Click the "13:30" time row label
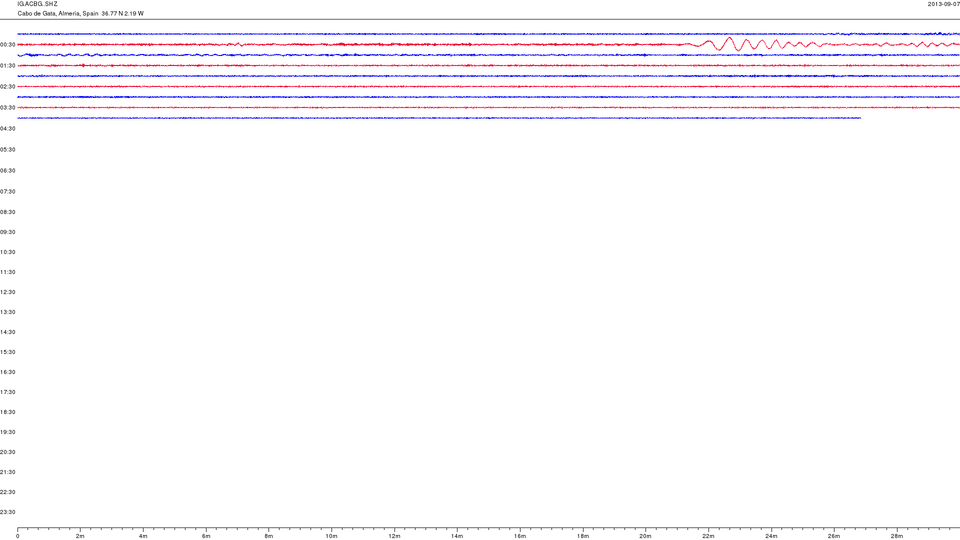Viewport: 960px width, 540px height. (x=7, y=312)
